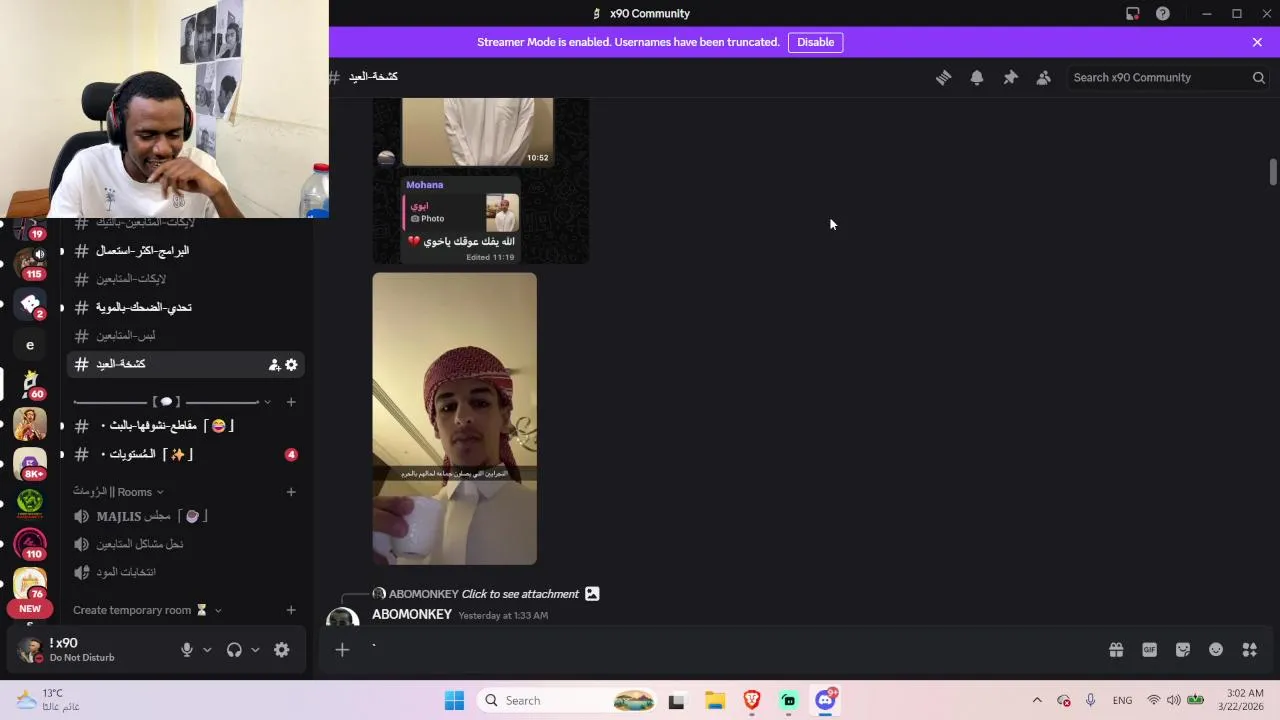Add channel in Rooms category
This screenshot has width=1280, height=720.
pyautogui.click(x=291, y=492)
